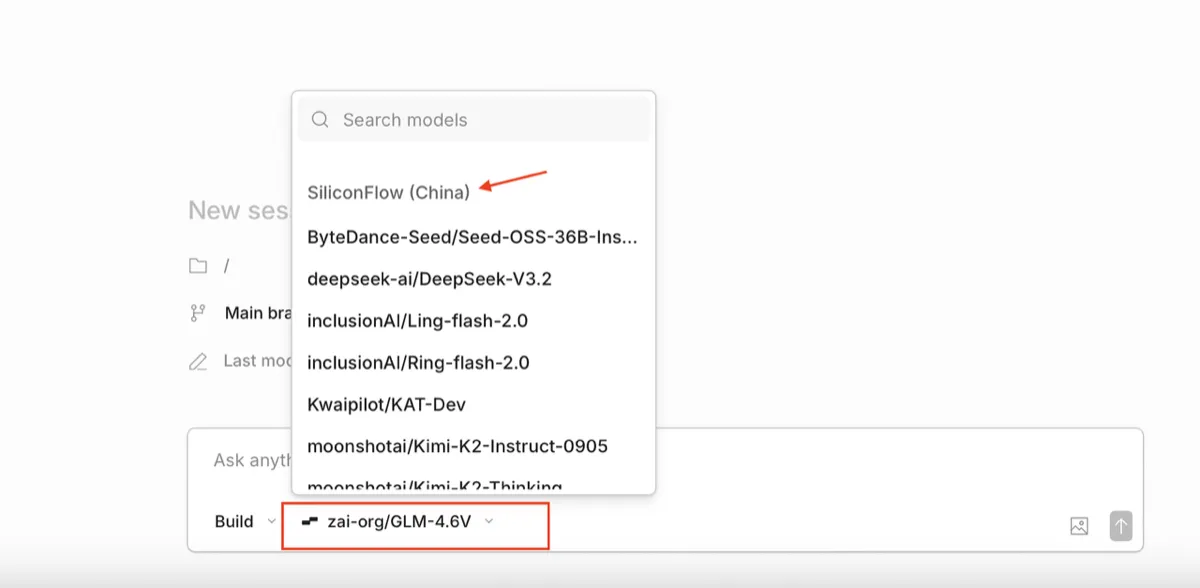
Task: Click the pencil icon beside Last modified
Action: tap(198, 361)
